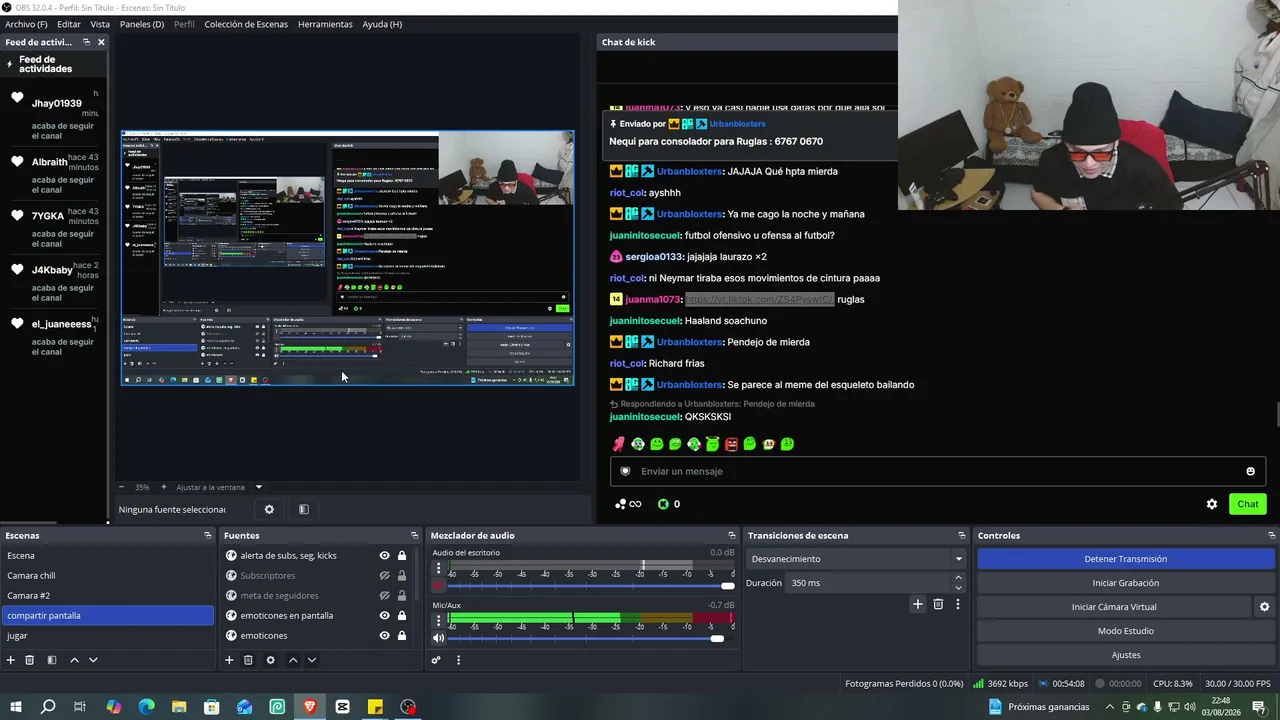Open the Mic/Aux three-dot options

click(438, 621)
